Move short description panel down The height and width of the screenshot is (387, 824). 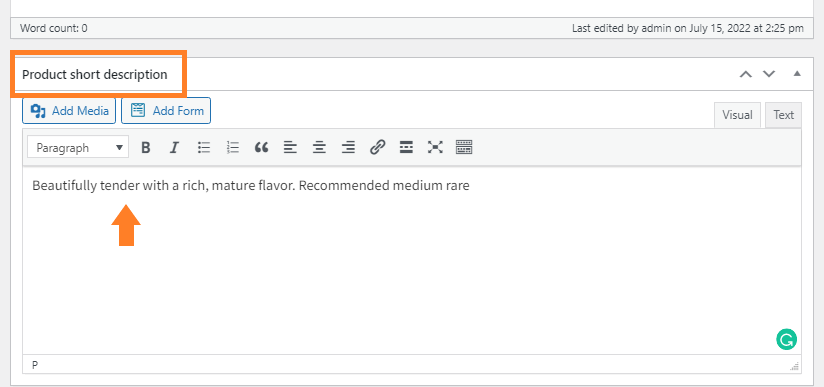(769, 74)
